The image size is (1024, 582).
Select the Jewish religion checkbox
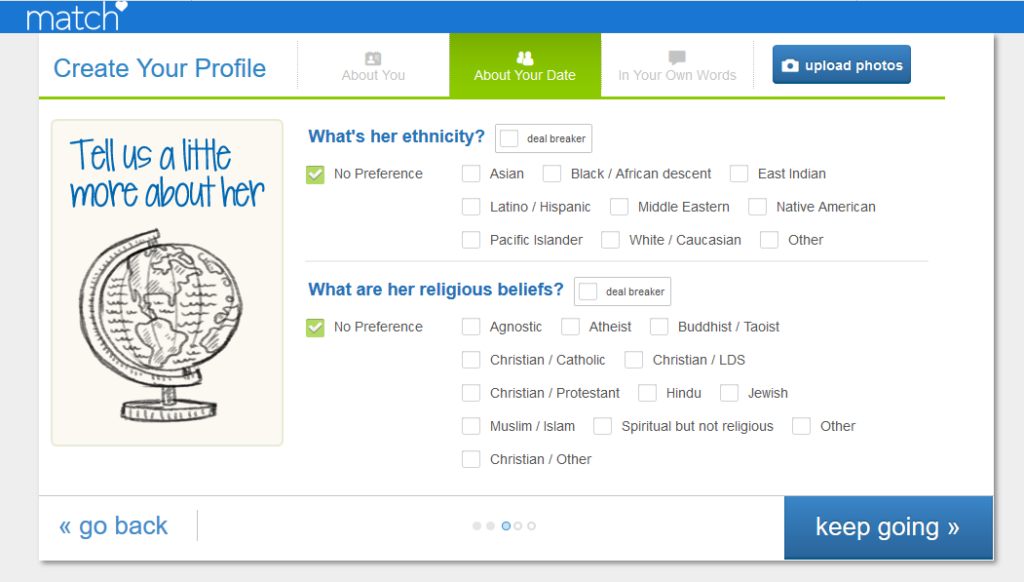729,392
